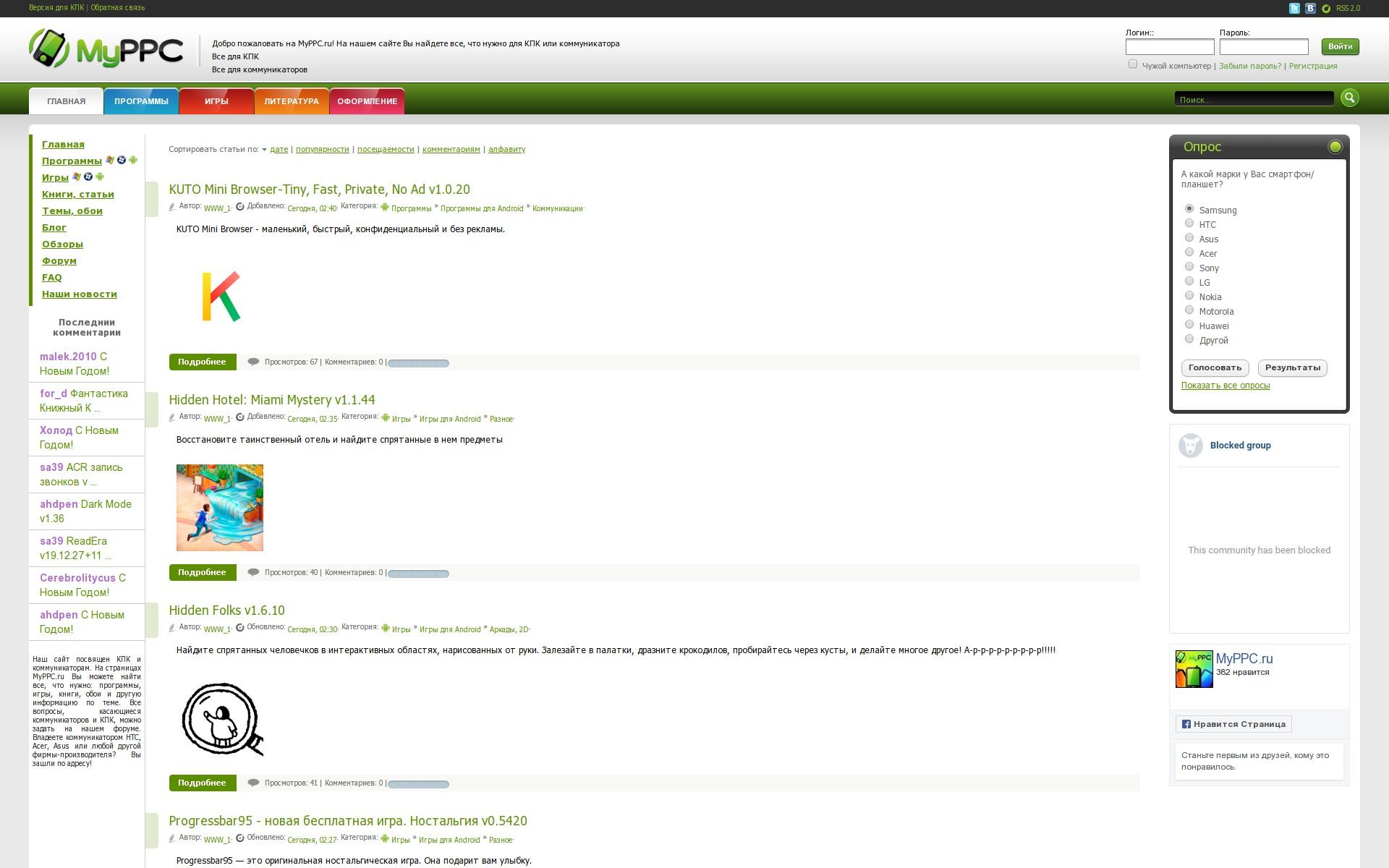
Task: Click Показать все опросы link
Action: click(1226, 386)
